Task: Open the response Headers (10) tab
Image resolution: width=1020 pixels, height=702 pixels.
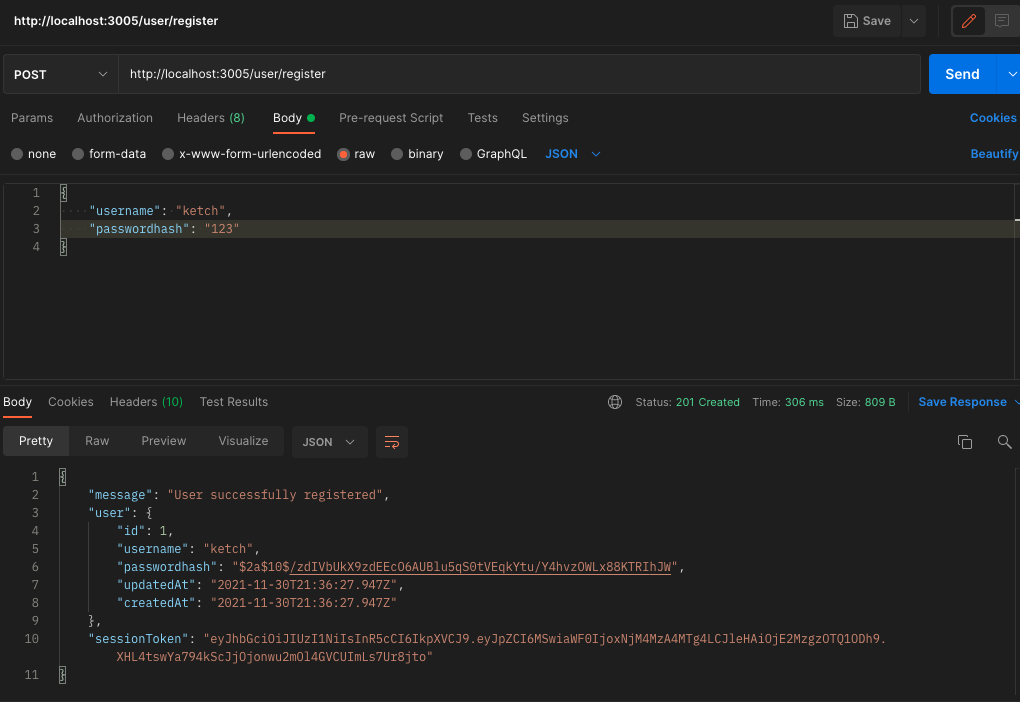Action: click(x=146, y=402)
